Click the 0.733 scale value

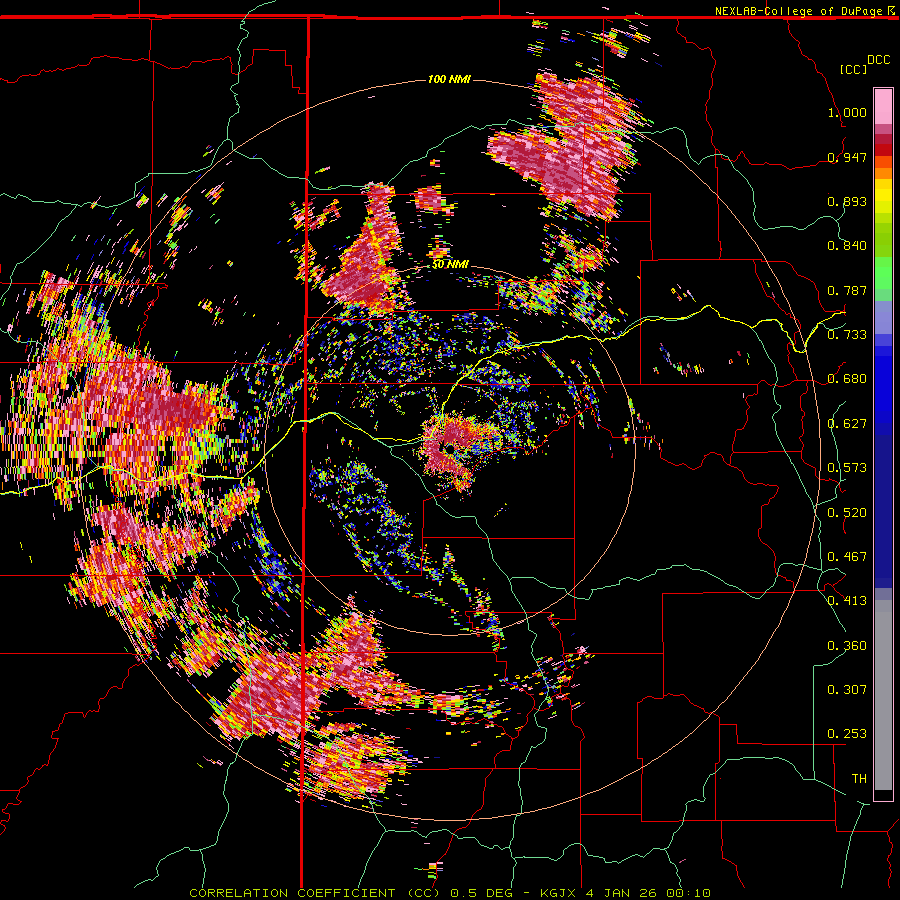847,335
